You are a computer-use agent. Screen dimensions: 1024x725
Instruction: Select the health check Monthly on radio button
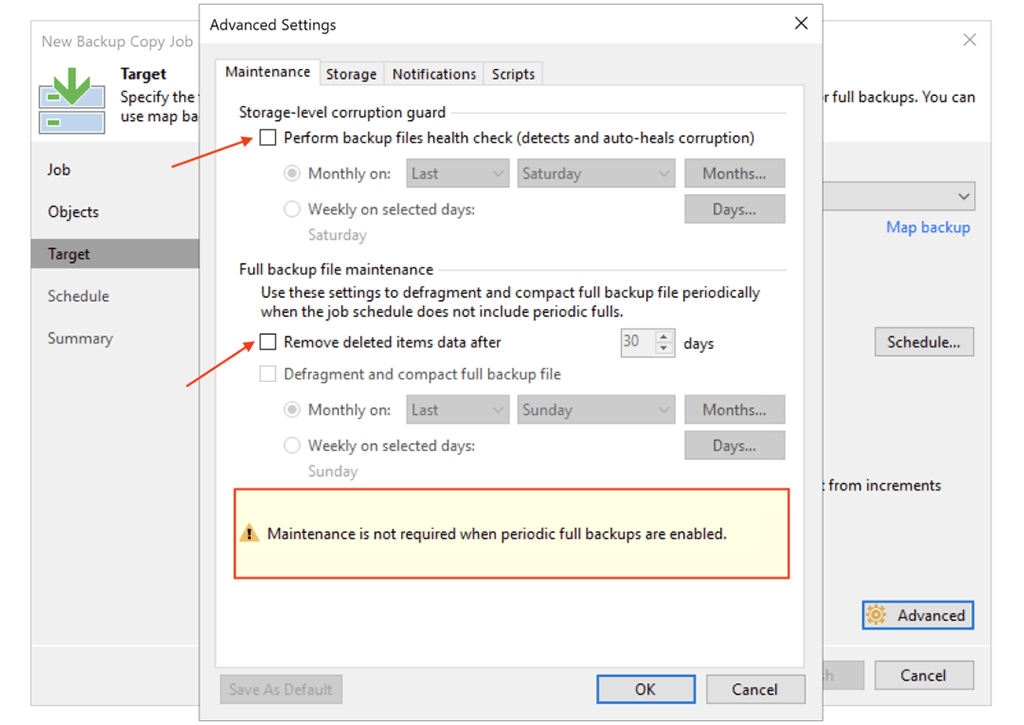(x=292, y=174)
